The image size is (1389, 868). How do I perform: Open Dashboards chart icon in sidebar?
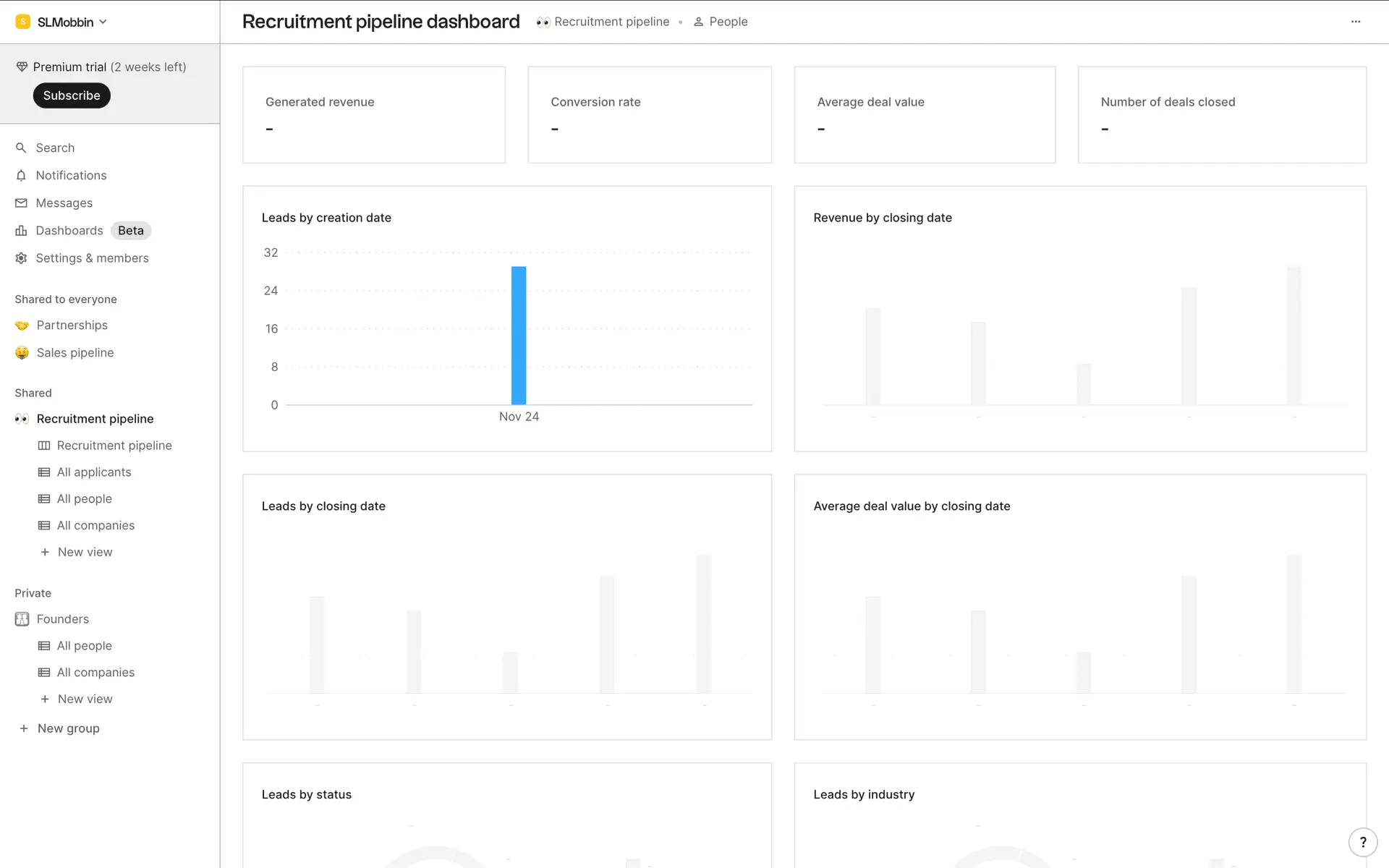[21, 231]
